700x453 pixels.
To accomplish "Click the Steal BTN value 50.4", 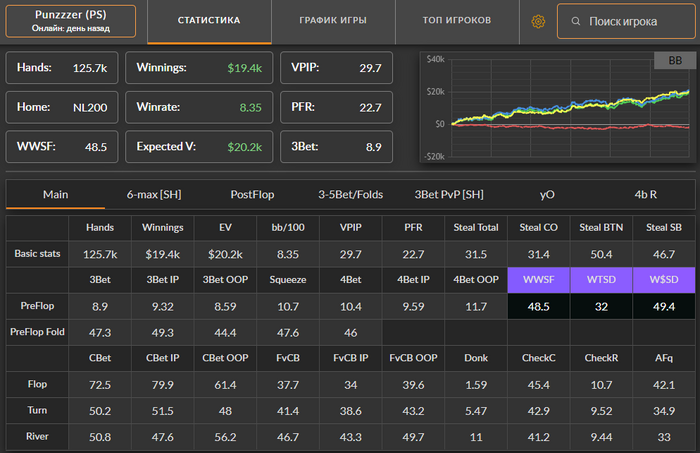I will coord(601,254).
